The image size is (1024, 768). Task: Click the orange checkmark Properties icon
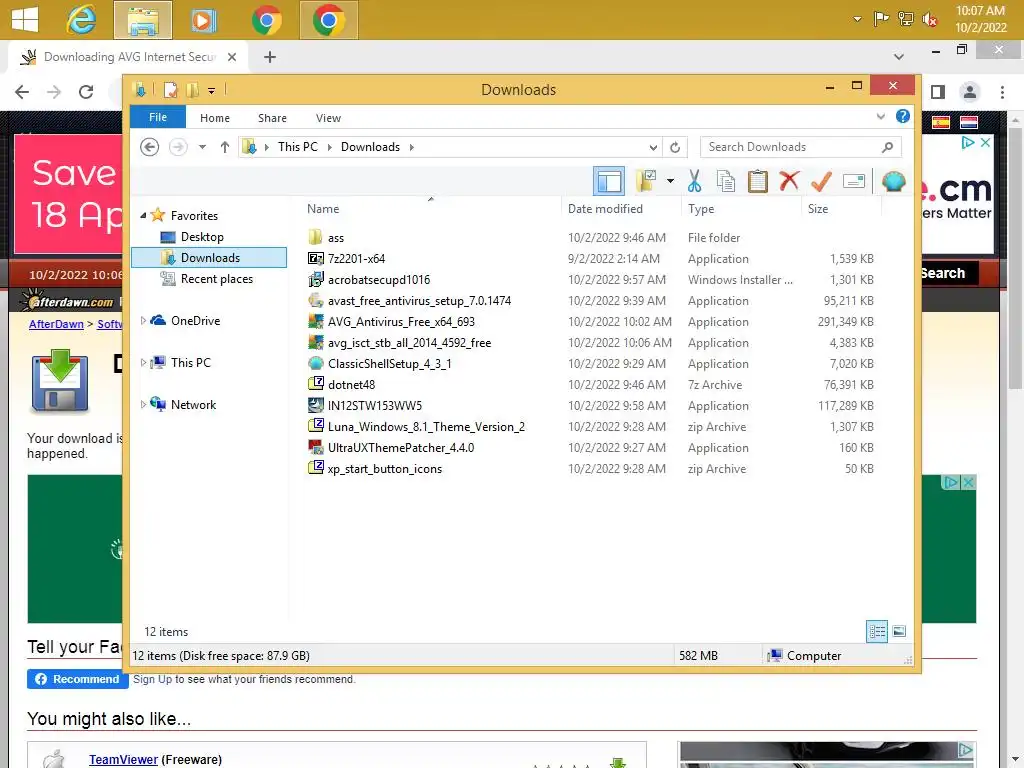821,181
